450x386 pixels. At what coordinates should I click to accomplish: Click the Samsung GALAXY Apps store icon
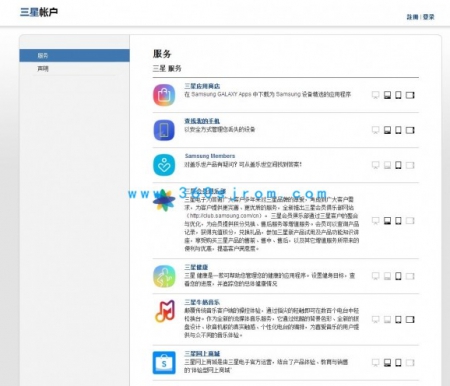pos(164,95)
